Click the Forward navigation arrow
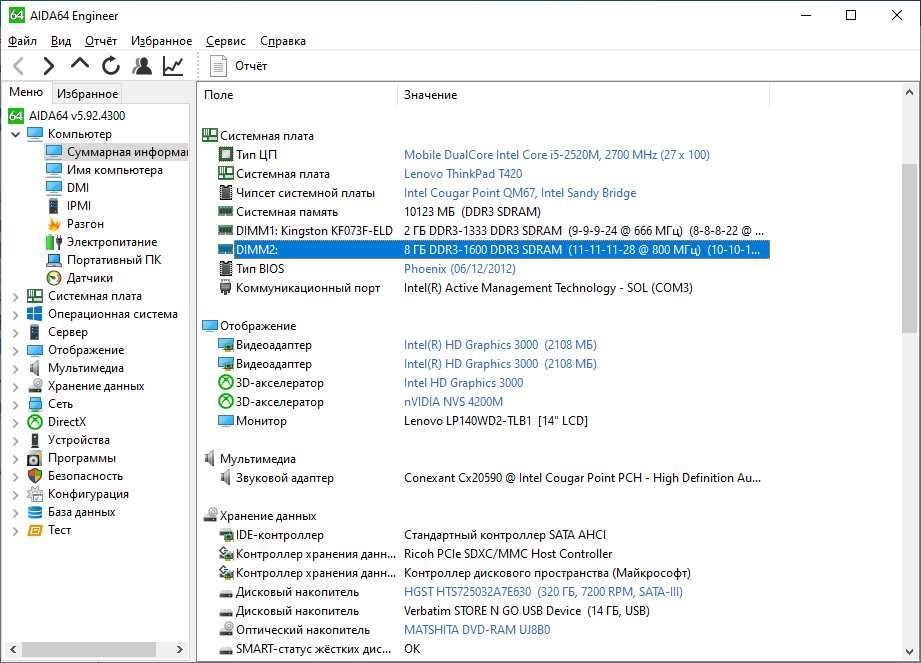The height and width of the screenshot is (663, 921). [x=49, y=66]
